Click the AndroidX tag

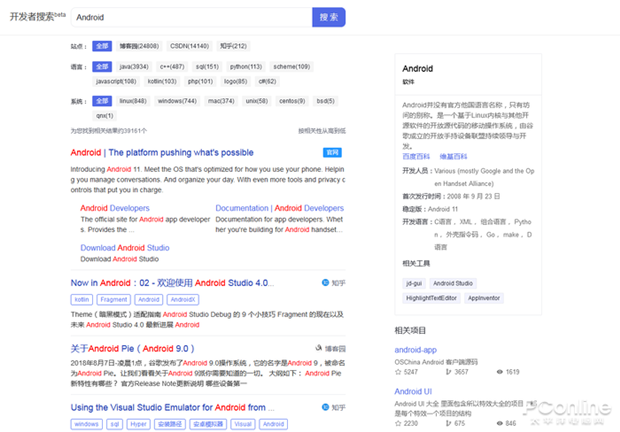pos(183,300)
